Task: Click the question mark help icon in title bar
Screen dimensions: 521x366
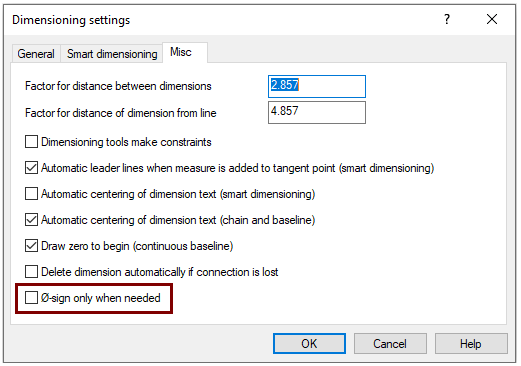Action: (447, 19)
